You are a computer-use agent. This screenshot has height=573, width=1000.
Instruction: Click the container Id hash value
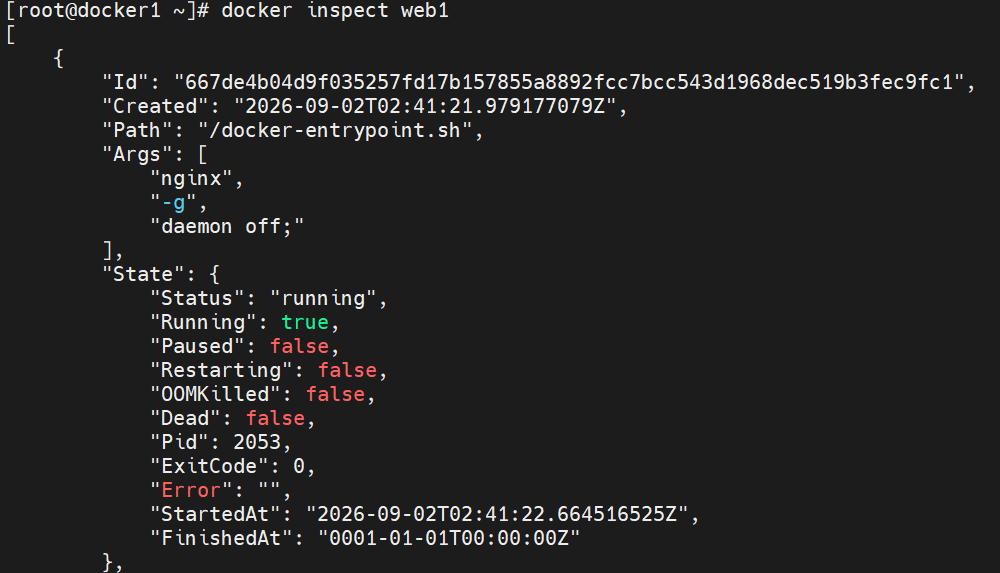coord(570,82)
